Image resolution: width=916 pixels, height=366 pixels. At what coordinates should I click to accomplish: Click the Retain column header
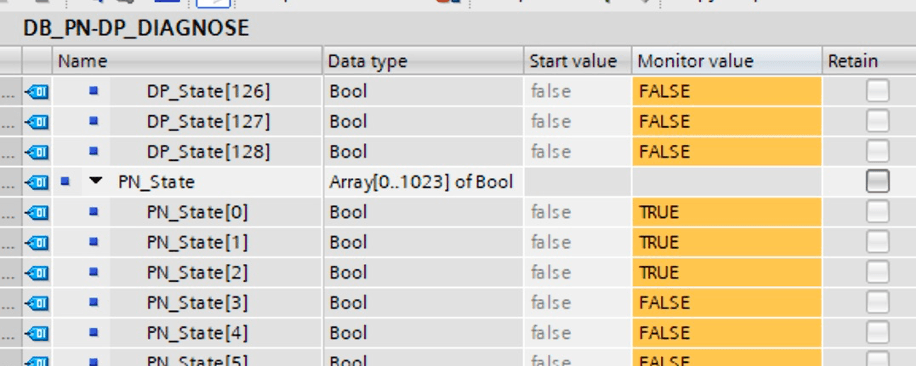coord(869,61)
